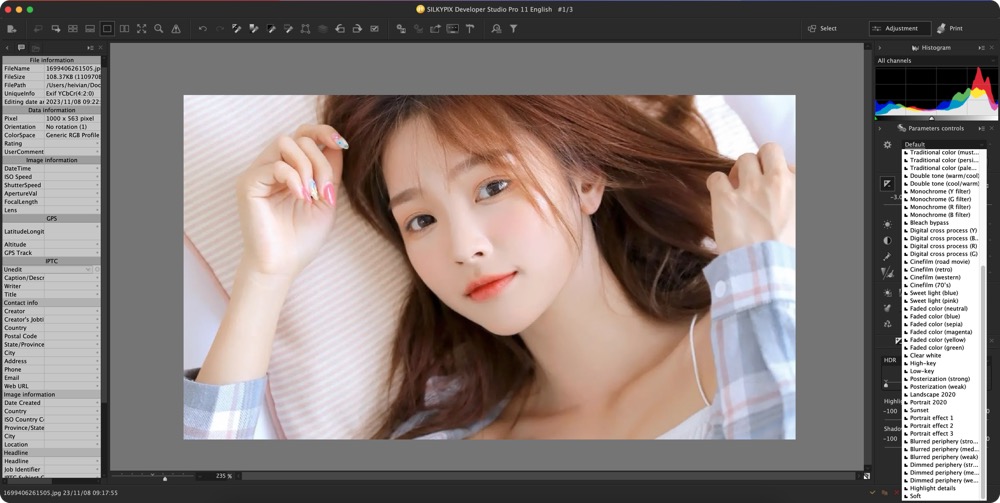Rotate image left ninety degrees
Viewport: 1000px width, 503px height.
point(340,29)
